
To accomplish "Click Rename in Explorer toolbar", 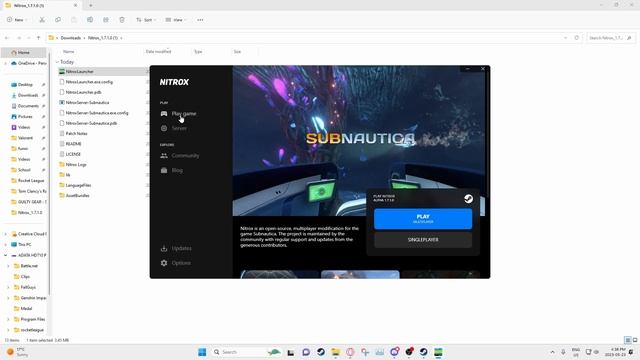I will 90,20.
